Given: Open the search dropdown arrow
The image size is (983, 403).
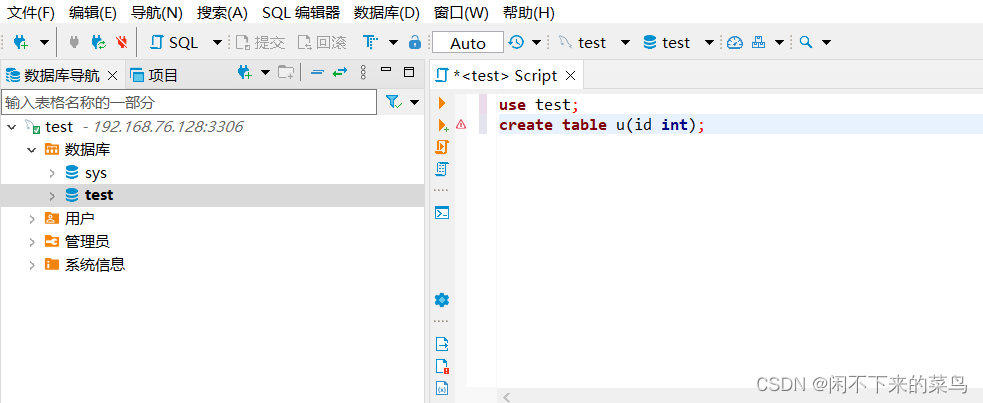Looking at the screenshot, I should click(x=826, y=43).
